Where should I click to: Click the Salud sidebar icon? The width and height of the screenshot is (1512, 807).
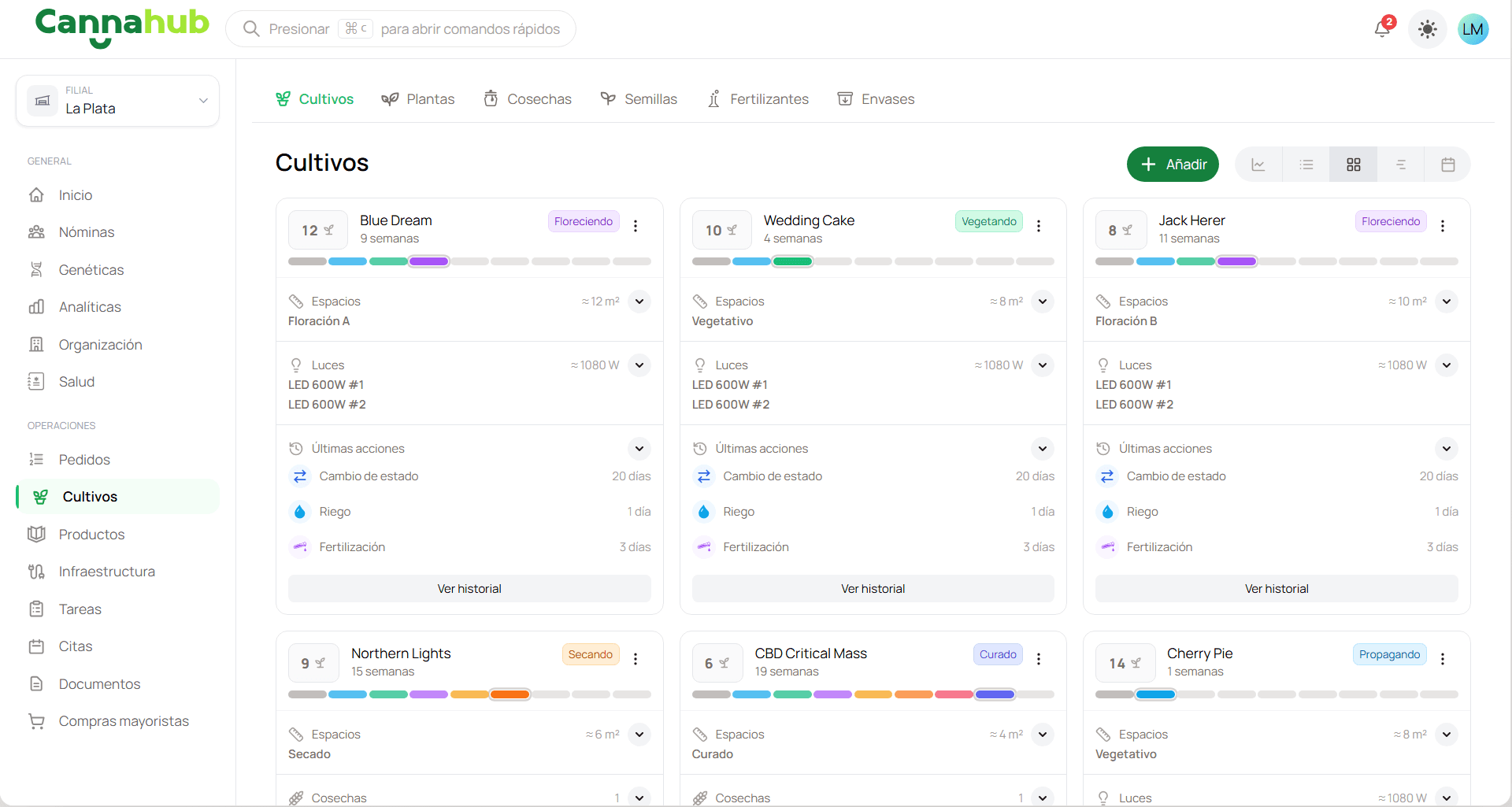36,382
